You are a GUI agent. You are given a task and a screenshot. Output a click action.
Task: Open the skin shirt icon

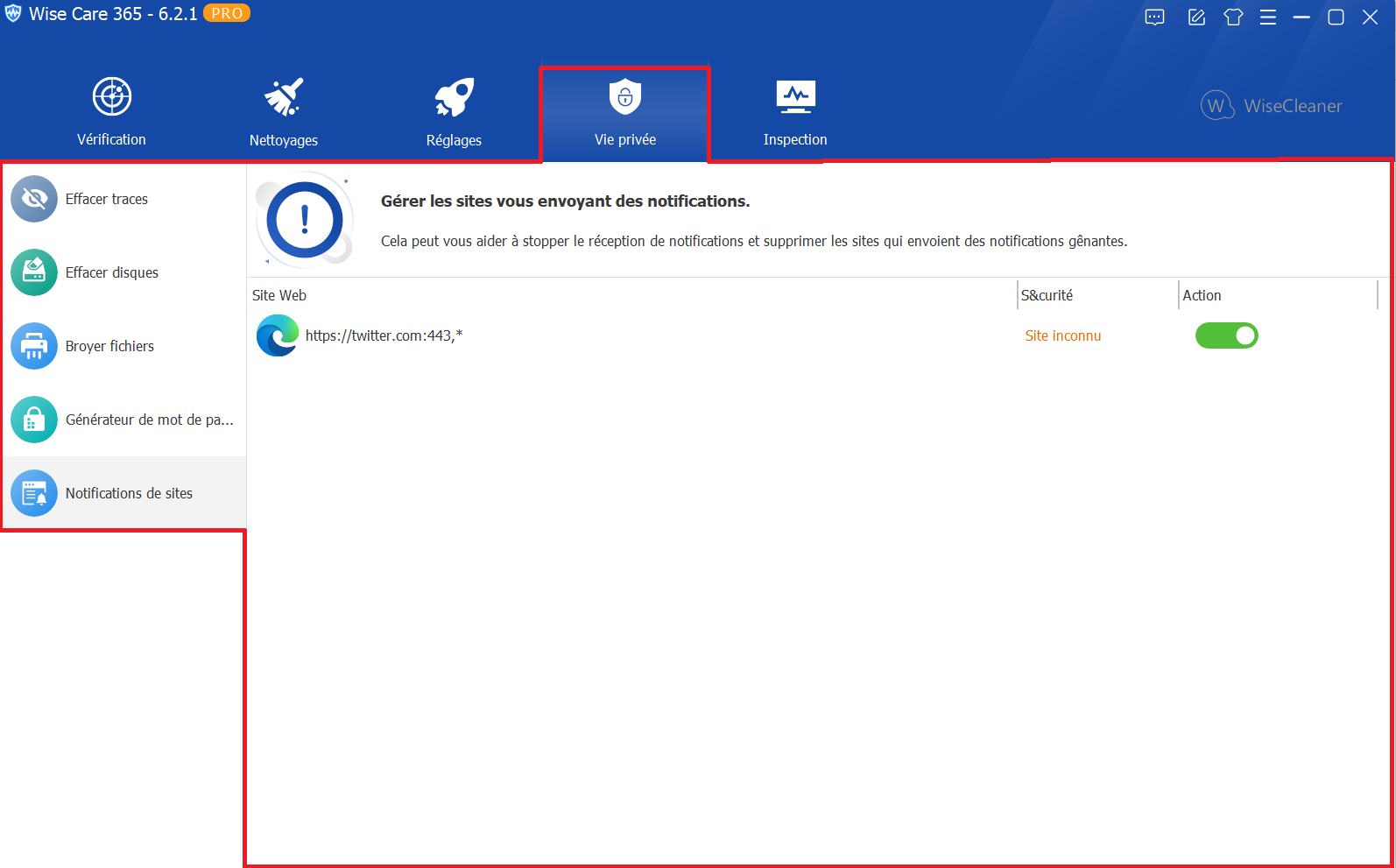[x=1233, y=18]
